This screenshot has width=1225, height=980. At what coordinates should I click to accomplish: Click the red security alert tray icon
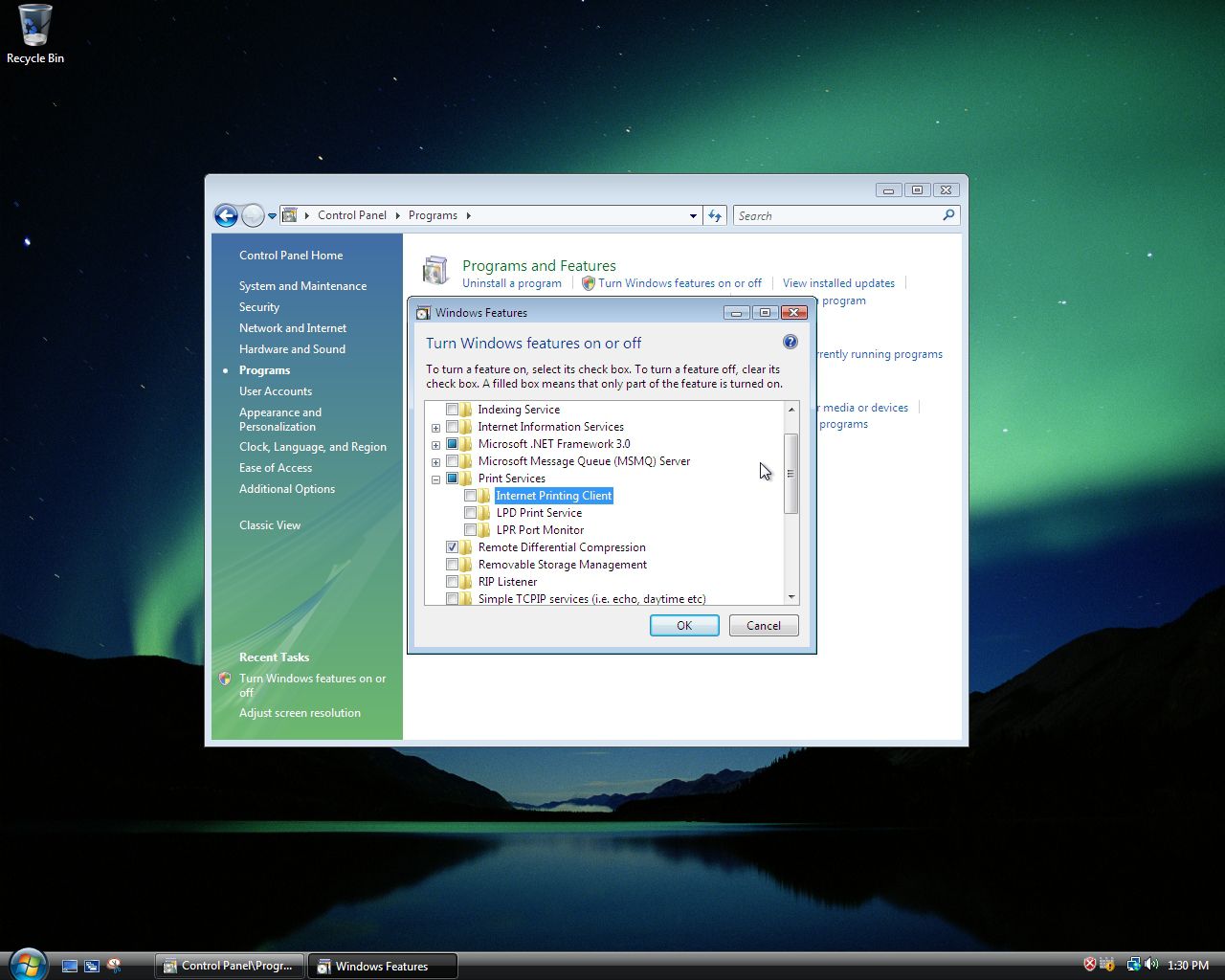[x=1090, y=965]
